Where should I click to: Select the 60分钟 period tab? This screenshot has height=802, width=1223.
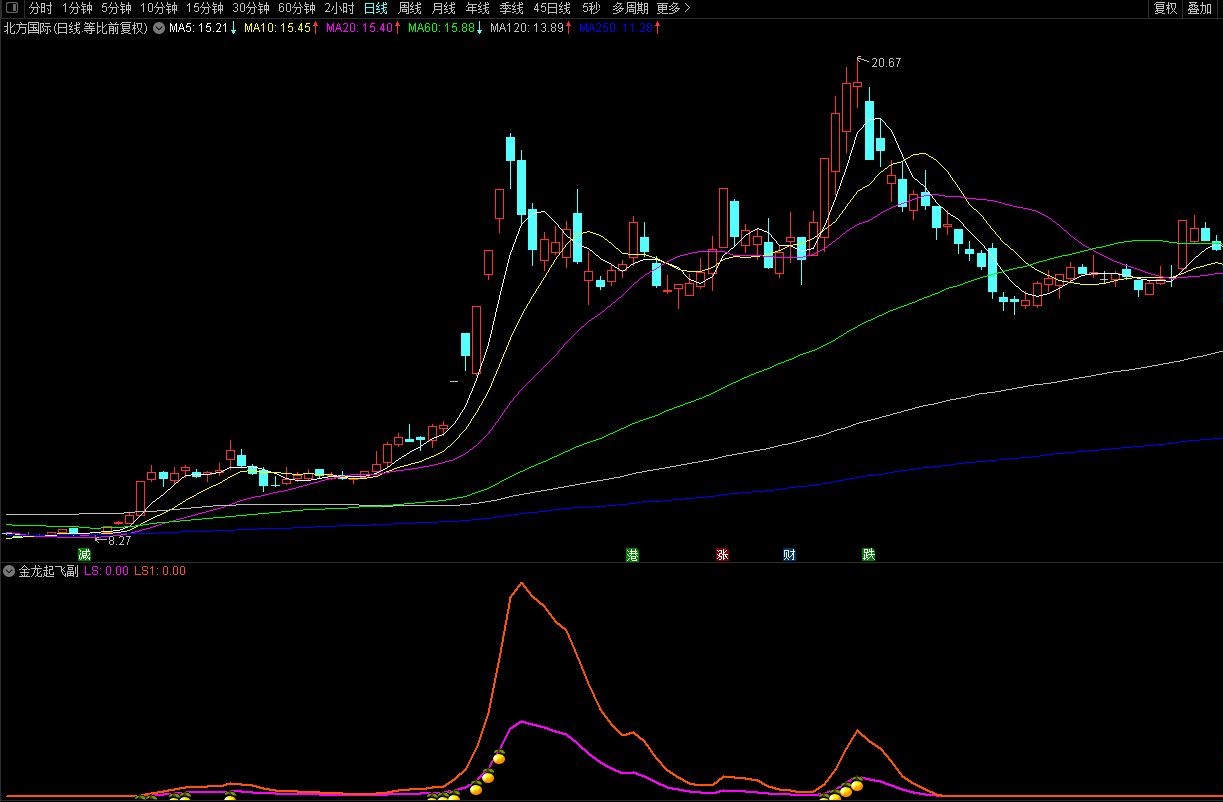tap(297, 8)
